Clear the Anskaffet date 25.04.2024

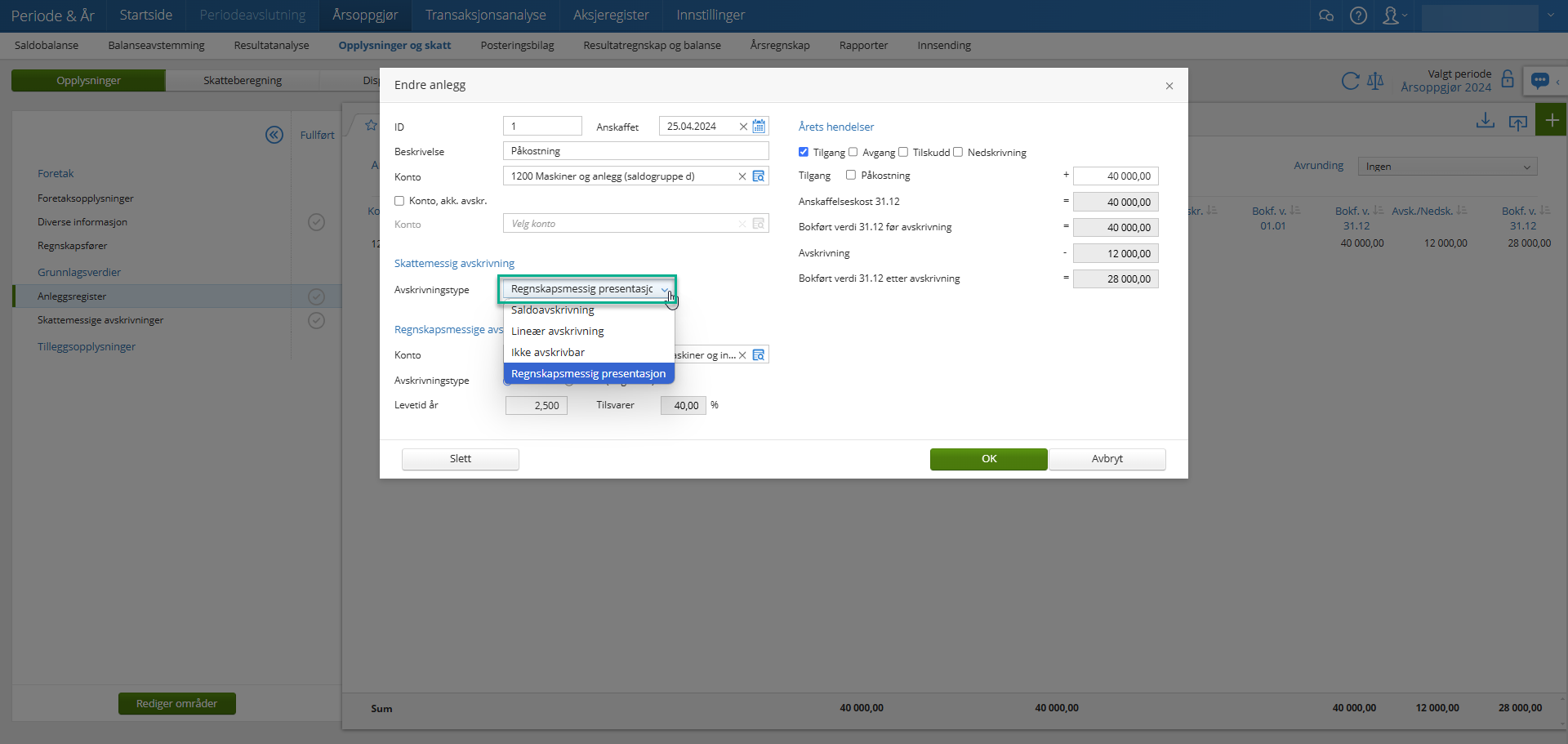[x=743, y=127]
